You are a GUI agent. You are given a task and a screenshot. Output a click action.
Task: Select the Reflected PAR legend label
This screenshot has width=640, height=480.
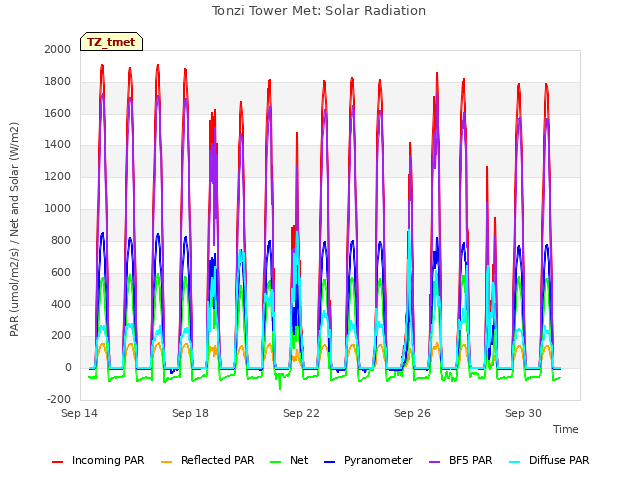tap(218, 460)
